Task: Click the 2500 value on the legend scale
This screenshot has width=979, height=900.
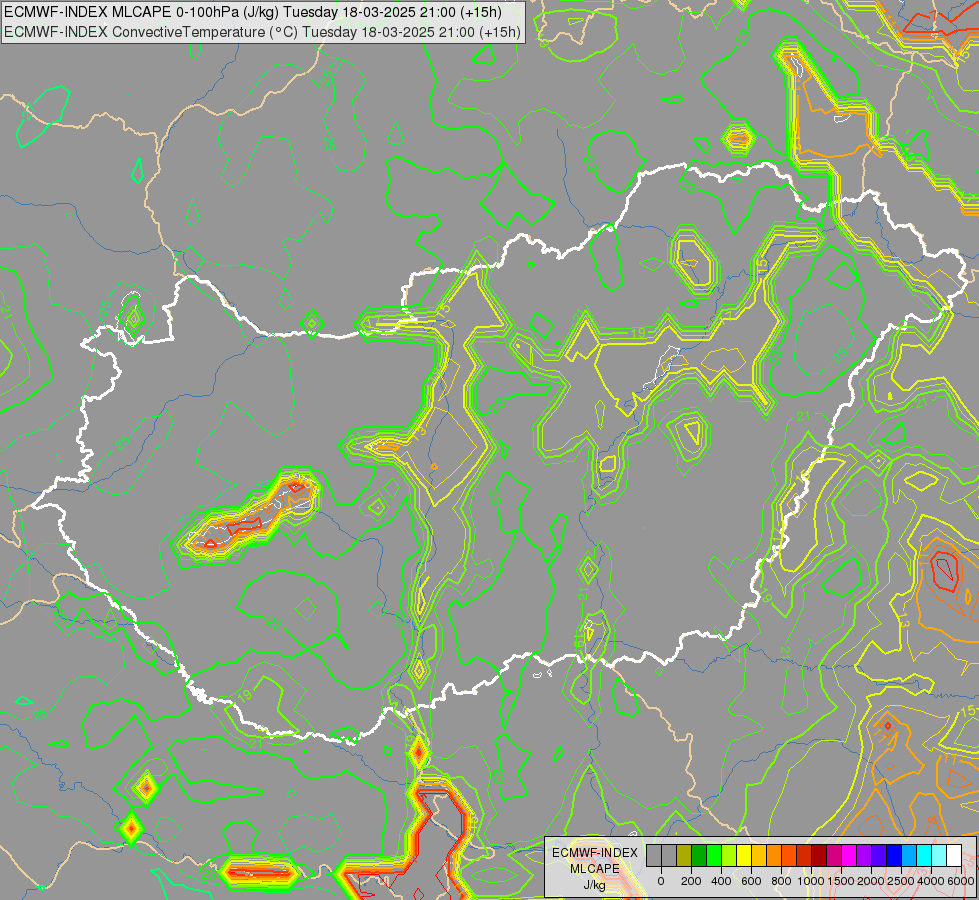Action: [901, 881]
